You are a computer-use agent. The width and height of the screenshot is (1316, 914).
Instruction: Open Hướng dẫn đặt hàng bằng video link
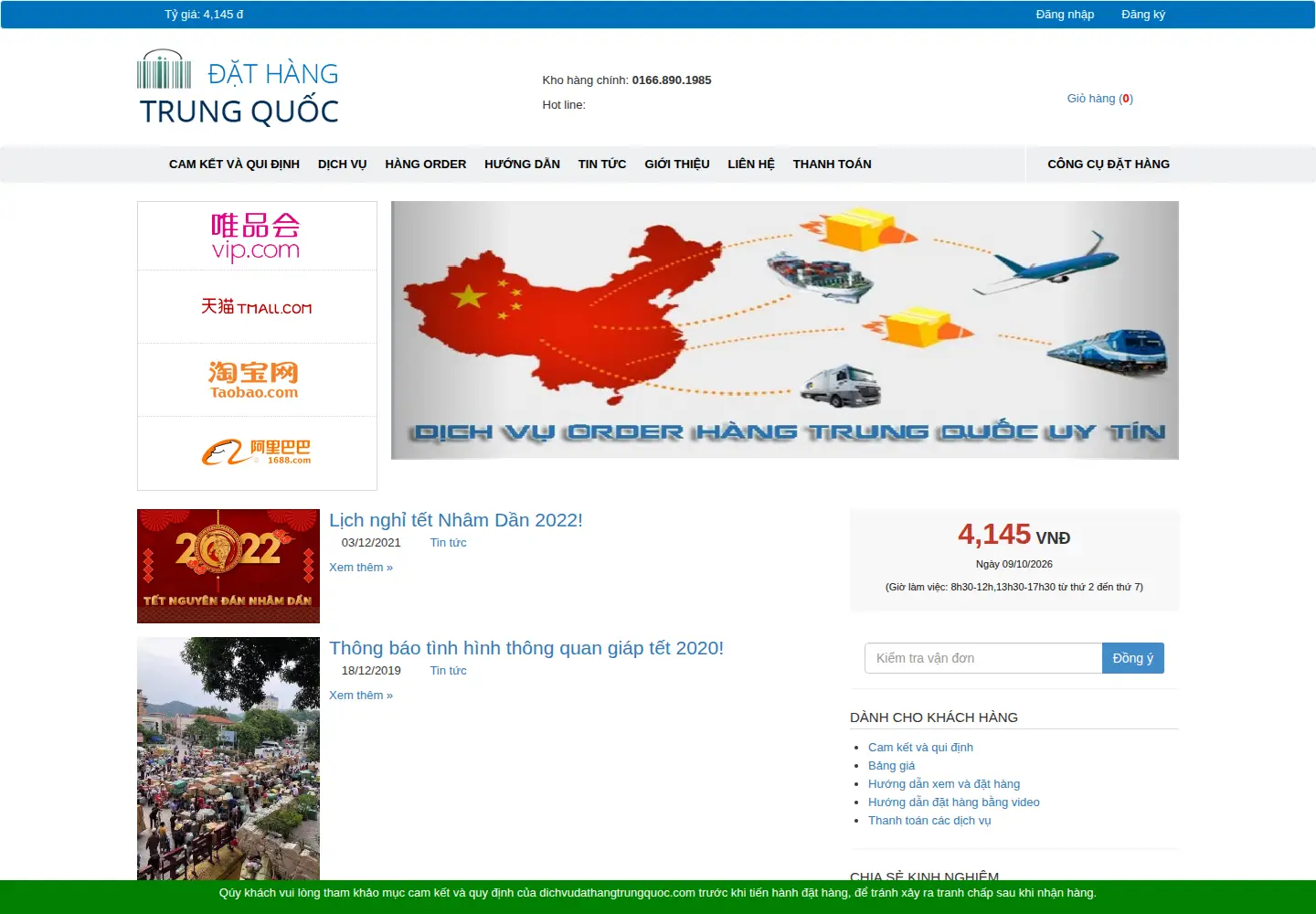coord(954,802)
